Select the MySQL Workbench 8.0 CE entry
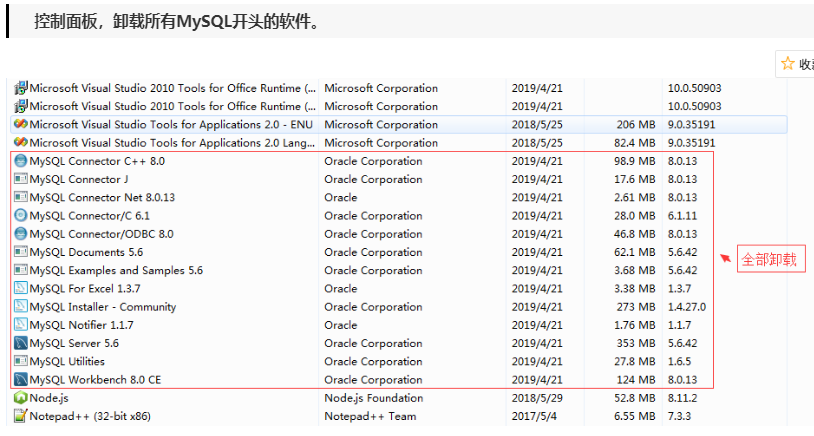Viewport: 814px width, 436px height. [x=96, y=379]
